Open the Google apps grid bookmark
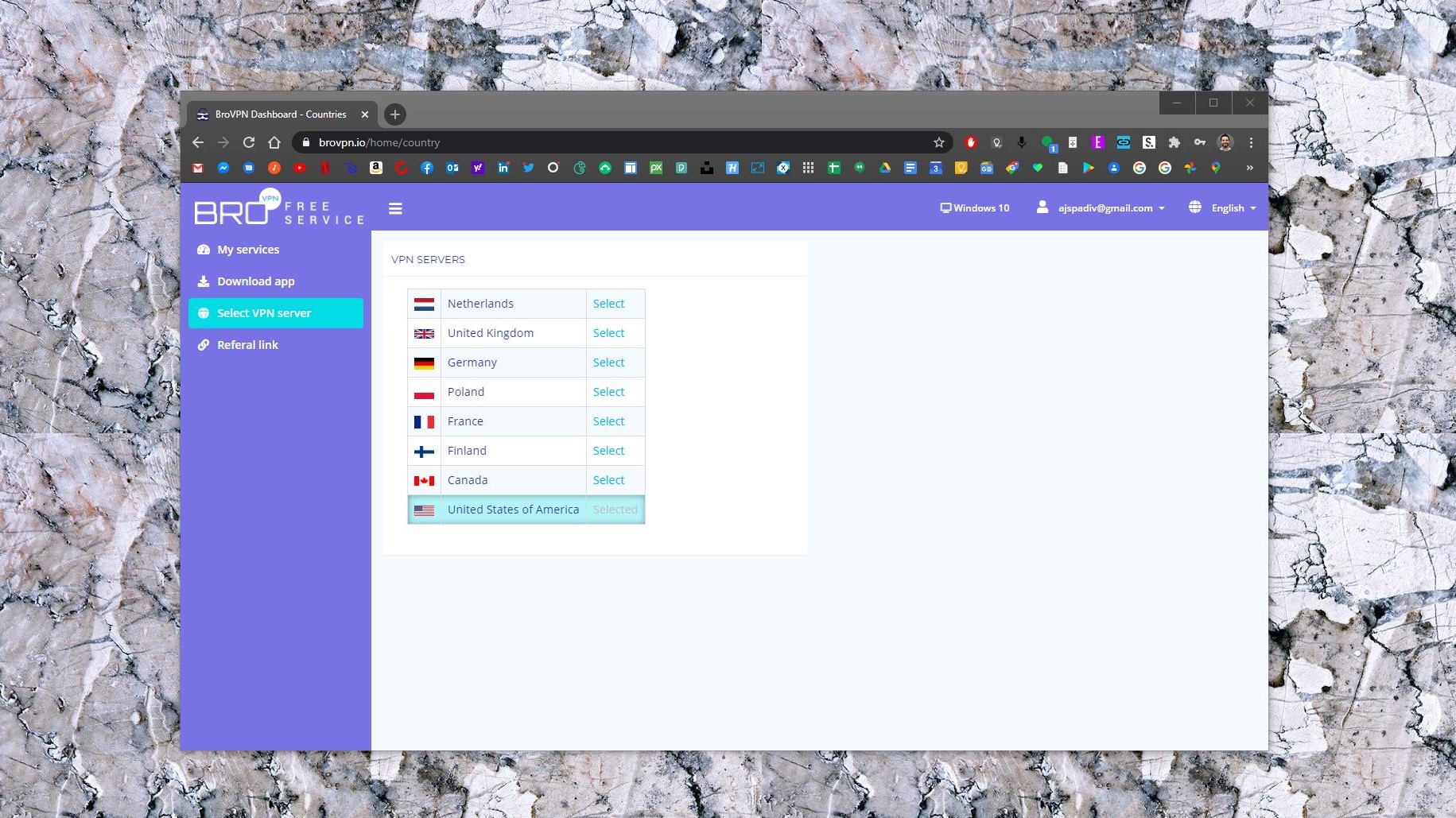 pyautogui.click(x=809, y=168)
